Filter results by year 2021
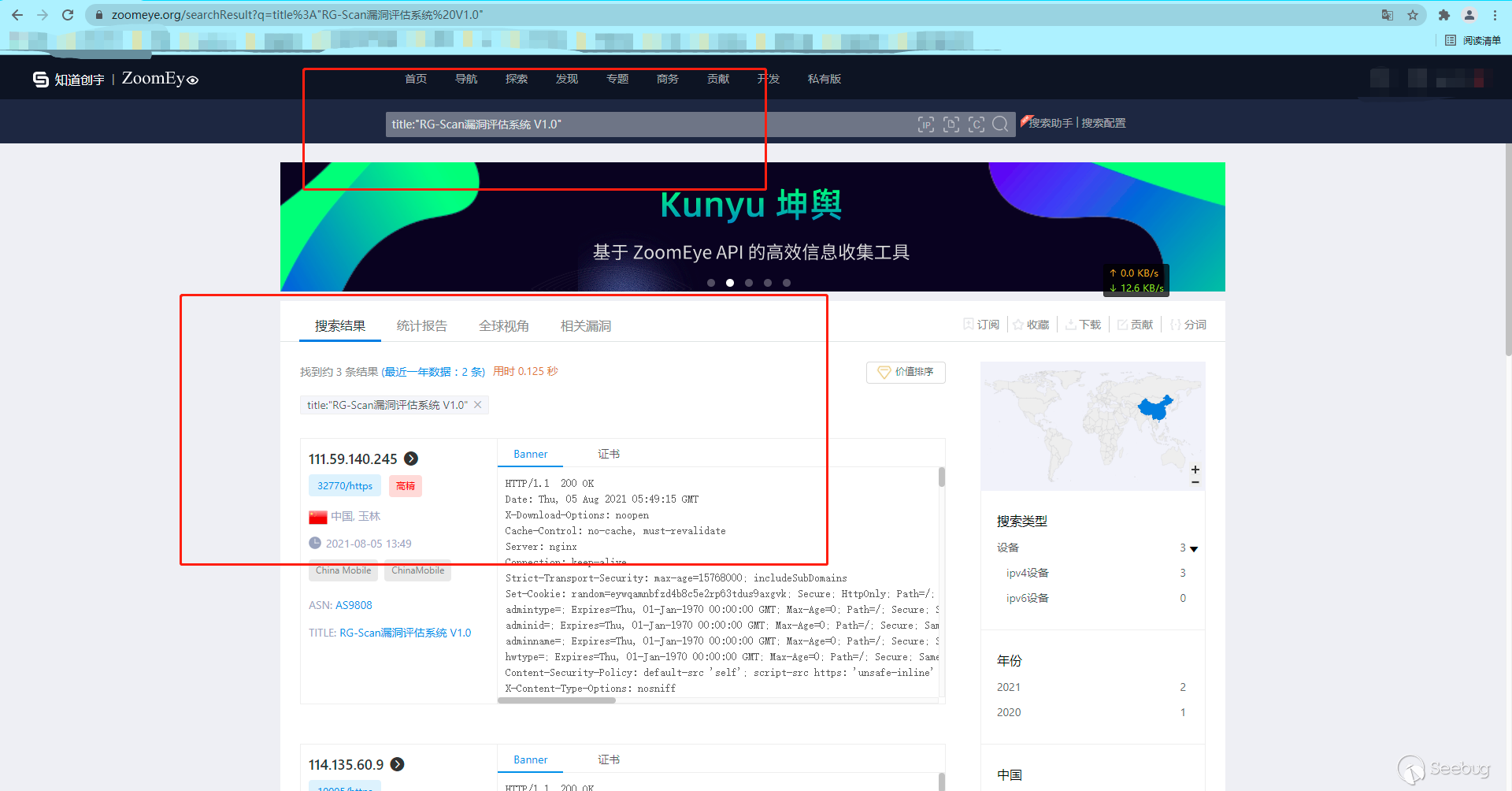 (1009, 687)
